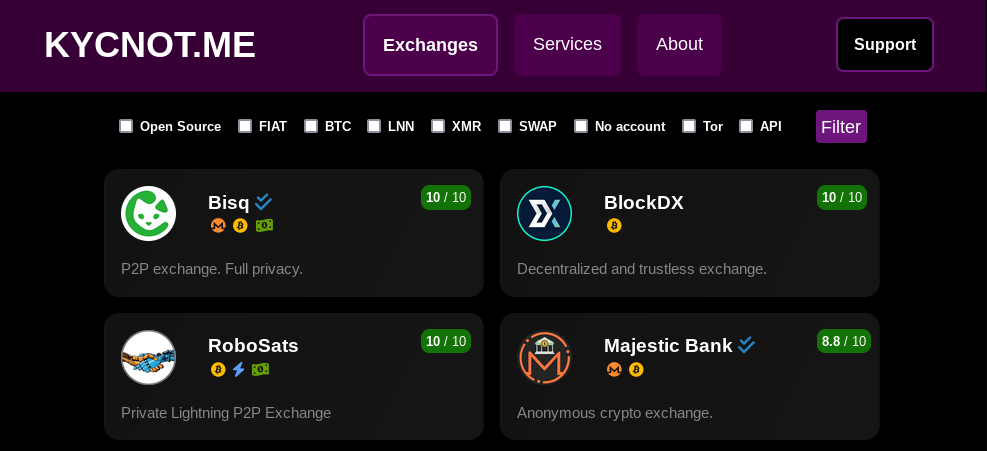Go to the About page
Viewport: 987px width, 451px height.
(x=679, y=45)
